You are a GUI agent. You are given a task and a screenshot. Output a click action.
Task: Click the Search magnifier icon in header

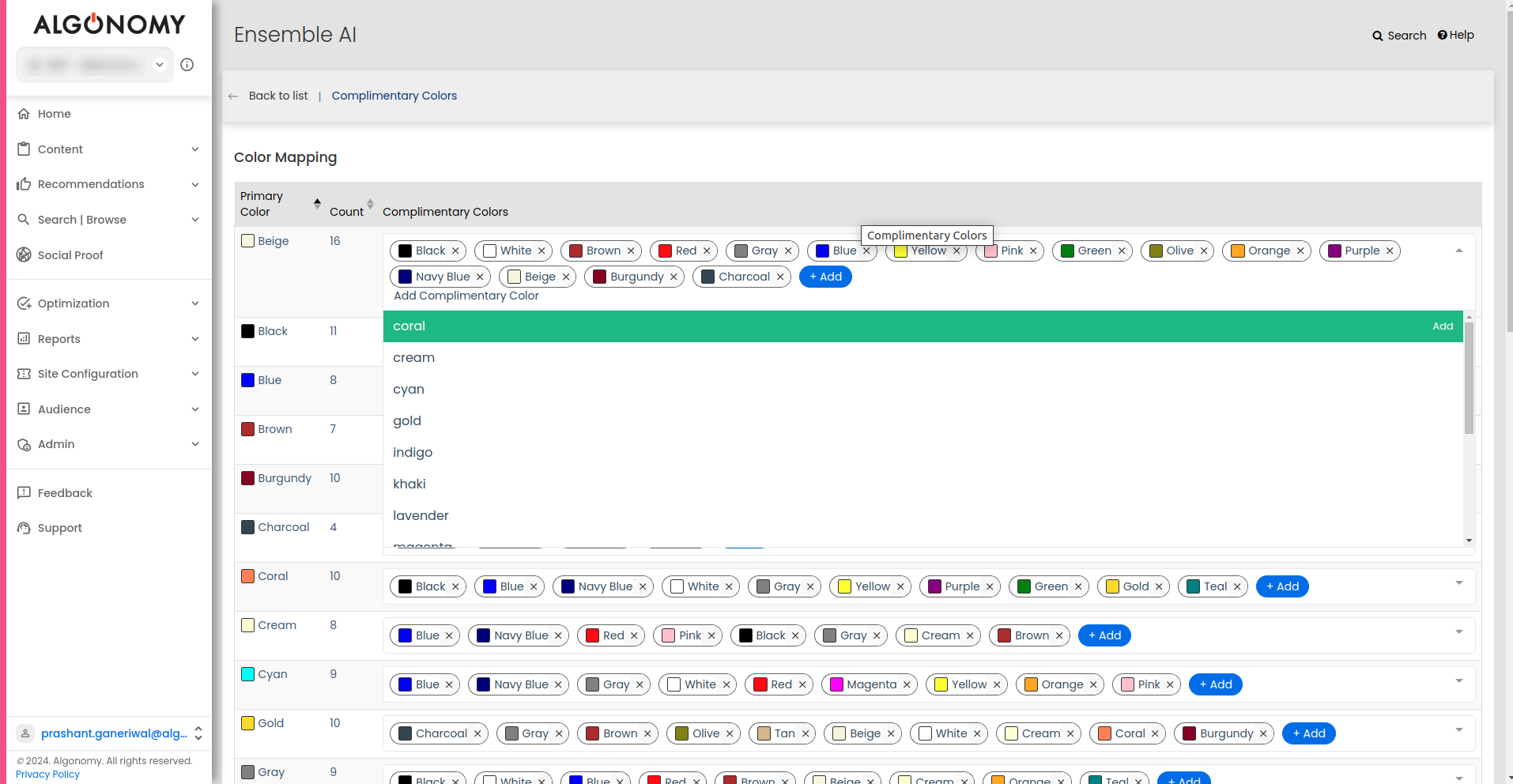pyautogui.click(x=1378, y=36)
